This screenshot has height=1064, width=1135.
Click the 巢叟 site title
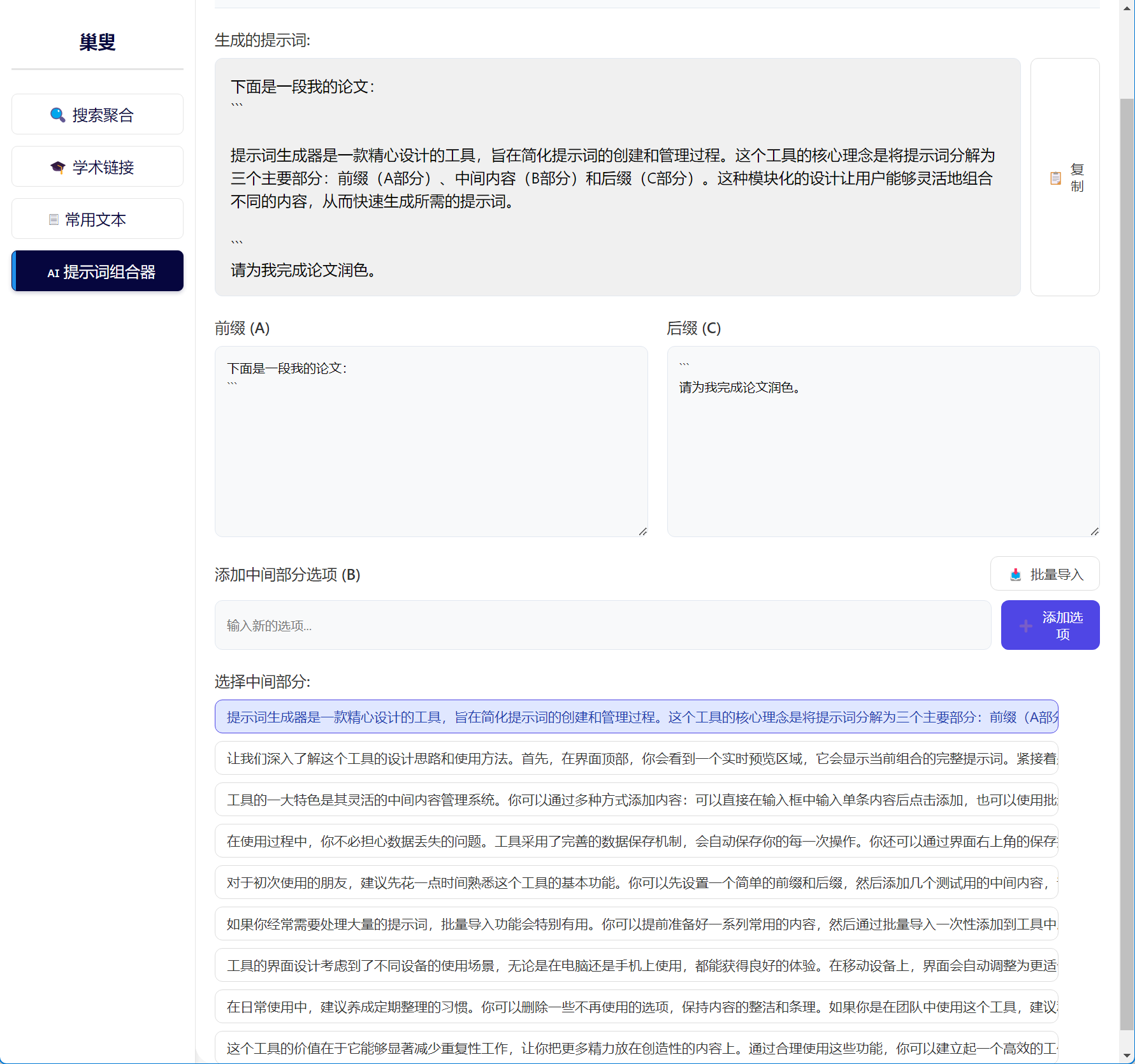[98, 42]
